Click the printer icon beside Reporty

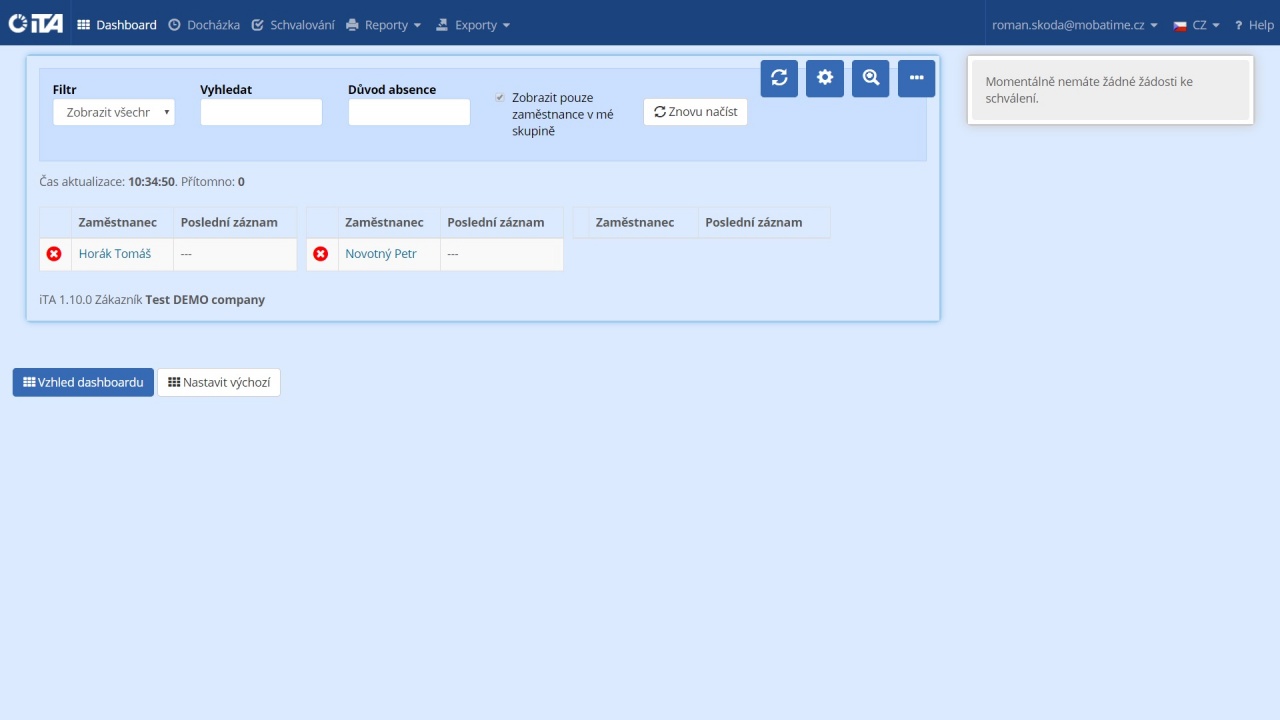coord(349,24)
